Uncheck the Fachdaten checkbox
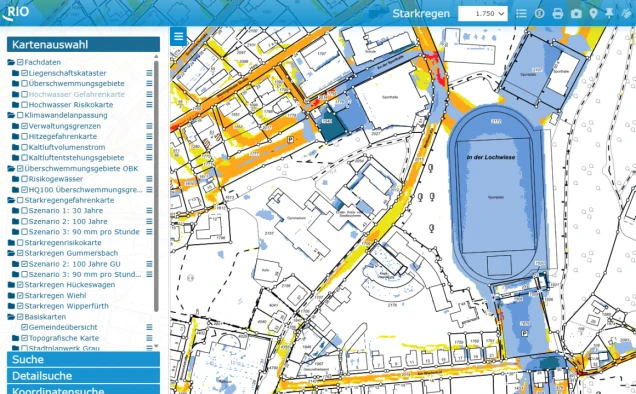The image size is (636, 394). 20,62
